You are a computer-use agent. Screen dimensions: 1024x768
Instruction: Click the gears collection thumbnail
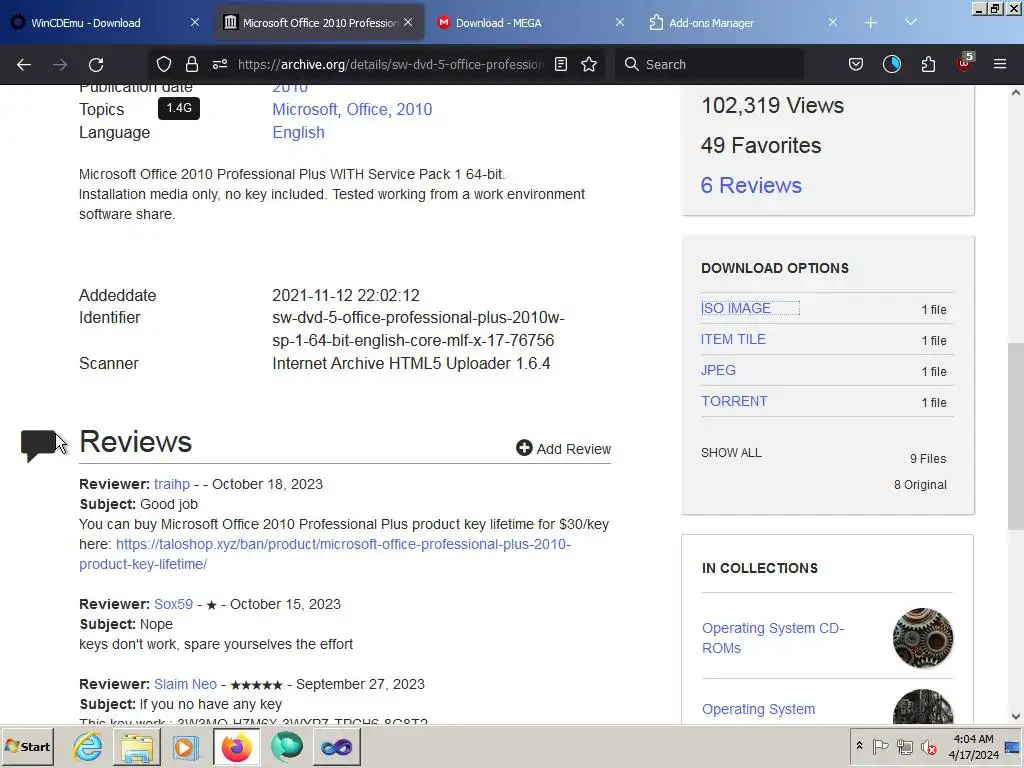(923, 638)
